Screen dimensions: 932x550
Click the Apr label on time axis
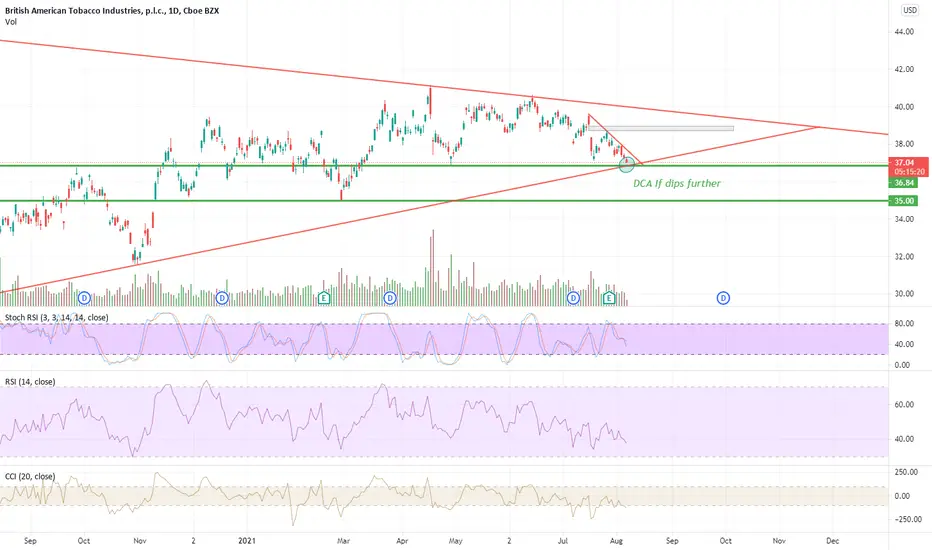point(402,541)
